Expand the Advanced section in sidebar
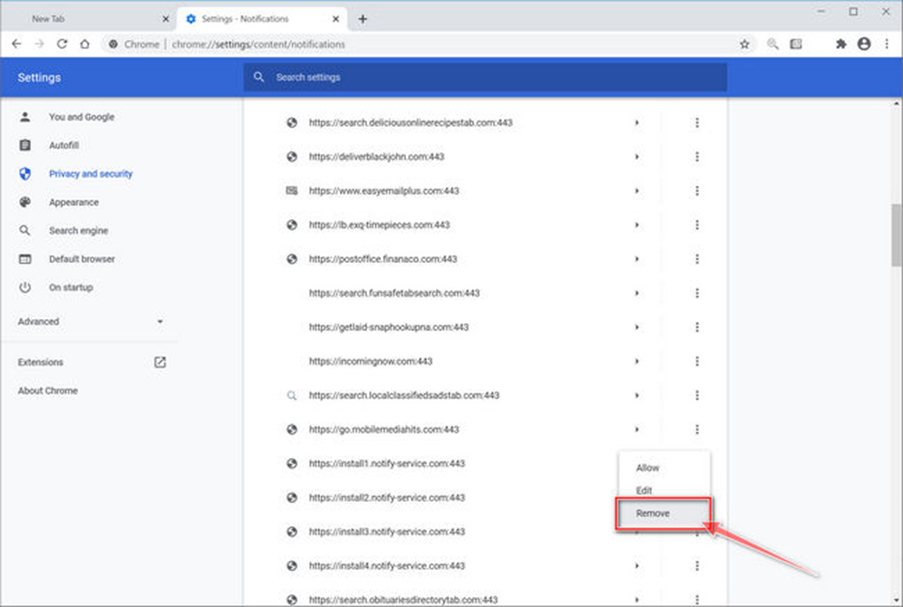 click(90, 321)
